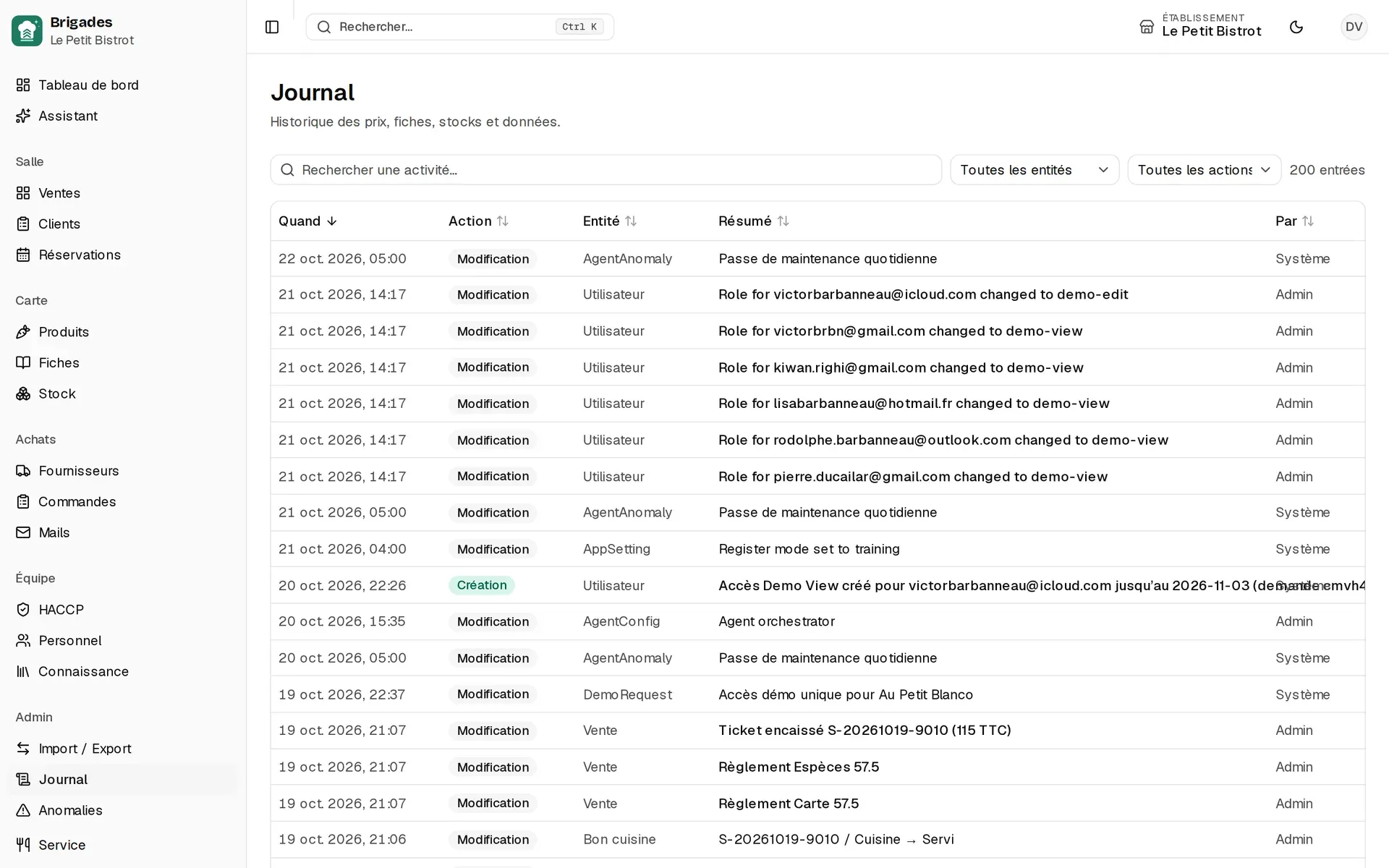The height and width of the screenshot is (868, 1389).
Task: Open the DV user avatar menu
Action: pyautogui.click(x=1354, y=27)
